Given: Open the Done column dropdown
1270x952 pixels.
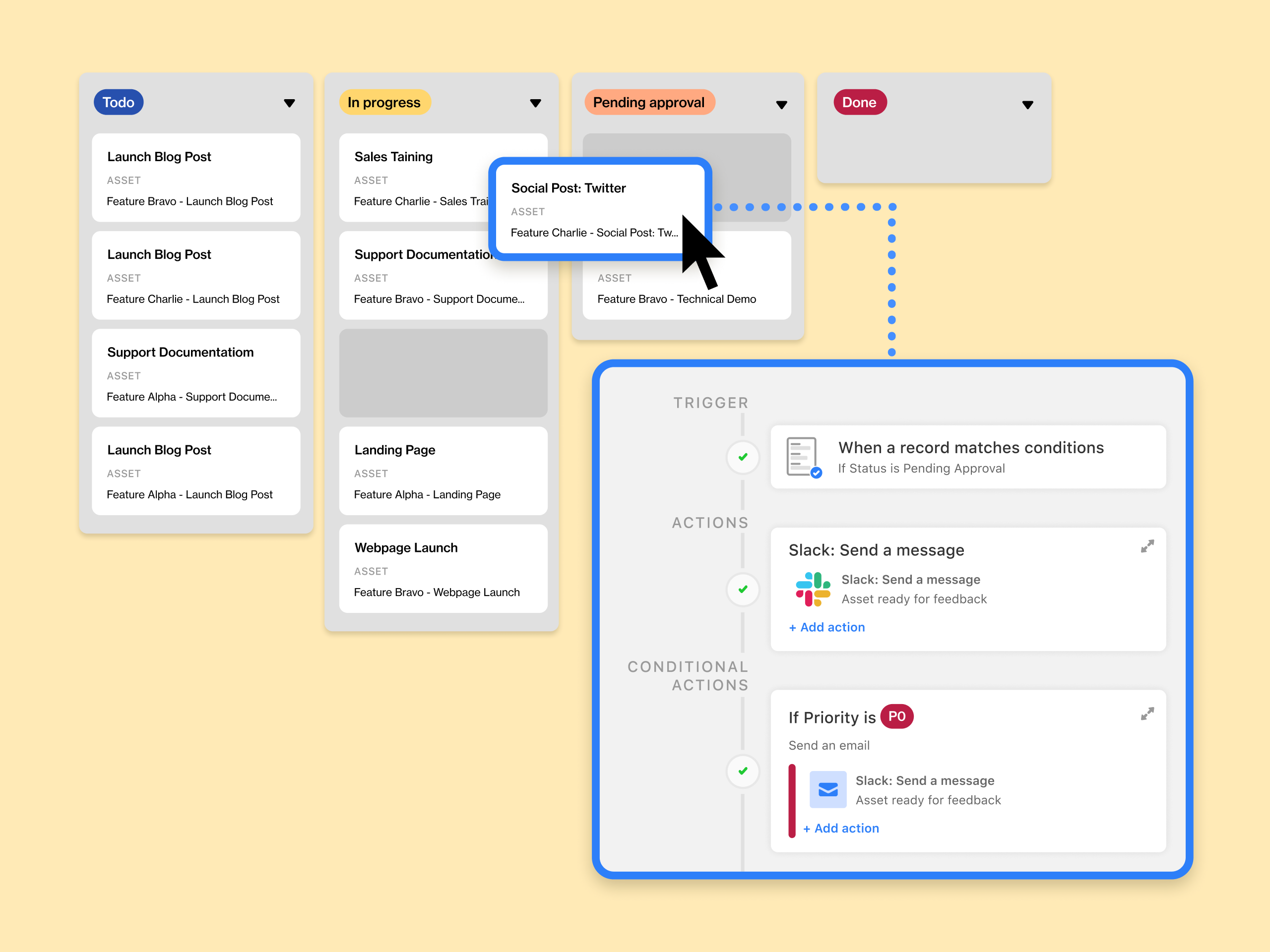Looking at the screenshot, I should tap(1027, 105).
